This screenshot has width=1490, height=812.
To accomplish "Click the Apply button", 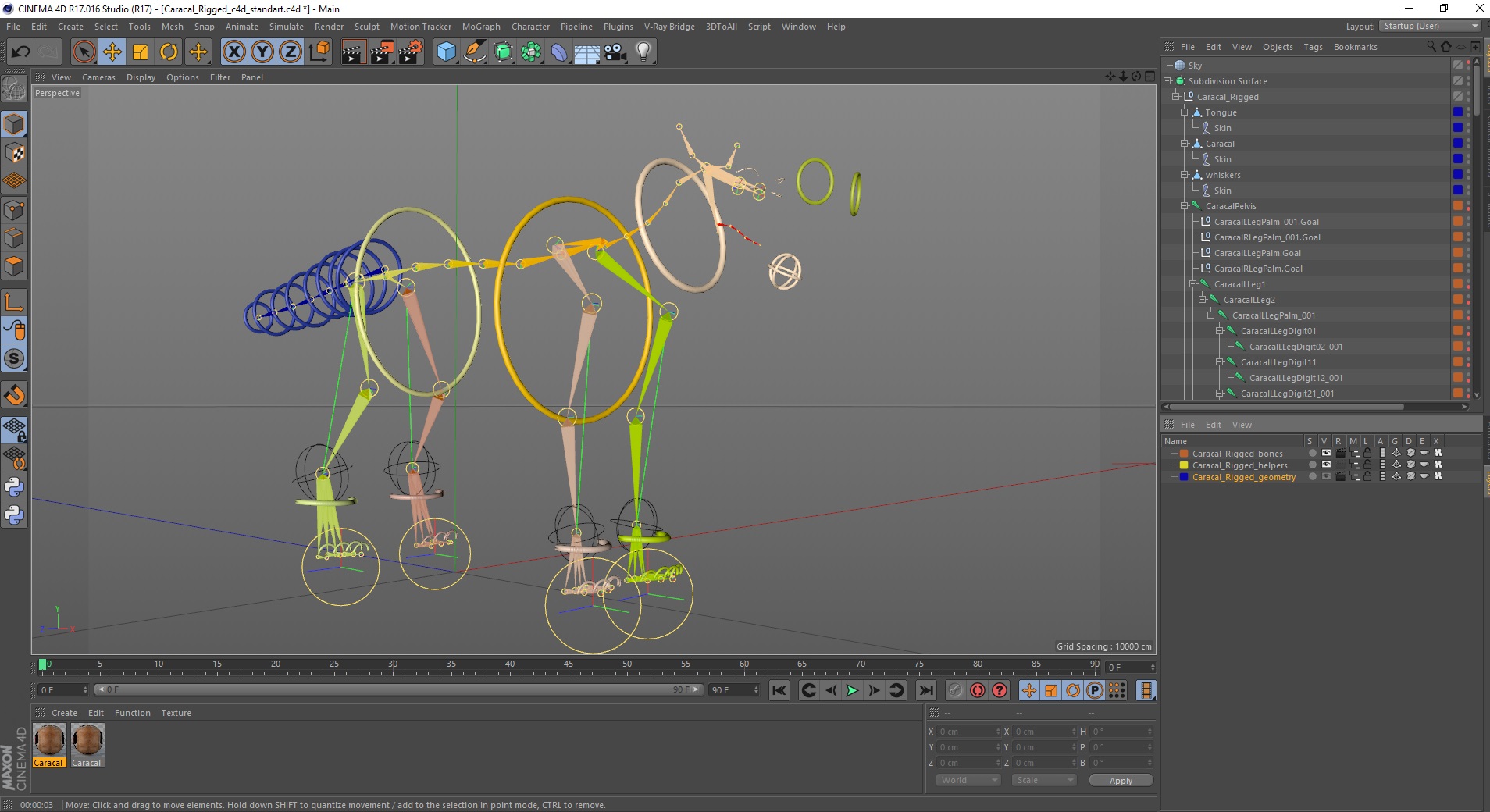I will coord(1121,781).
